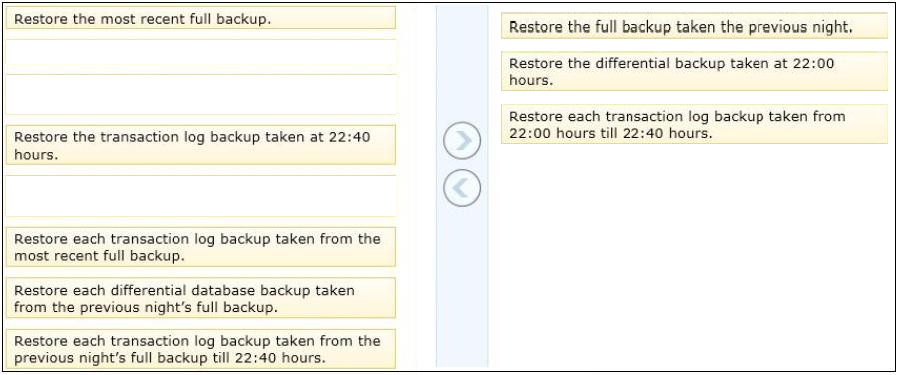Click the left arrow move button
The image size is (900, 375).
[462, 188]
